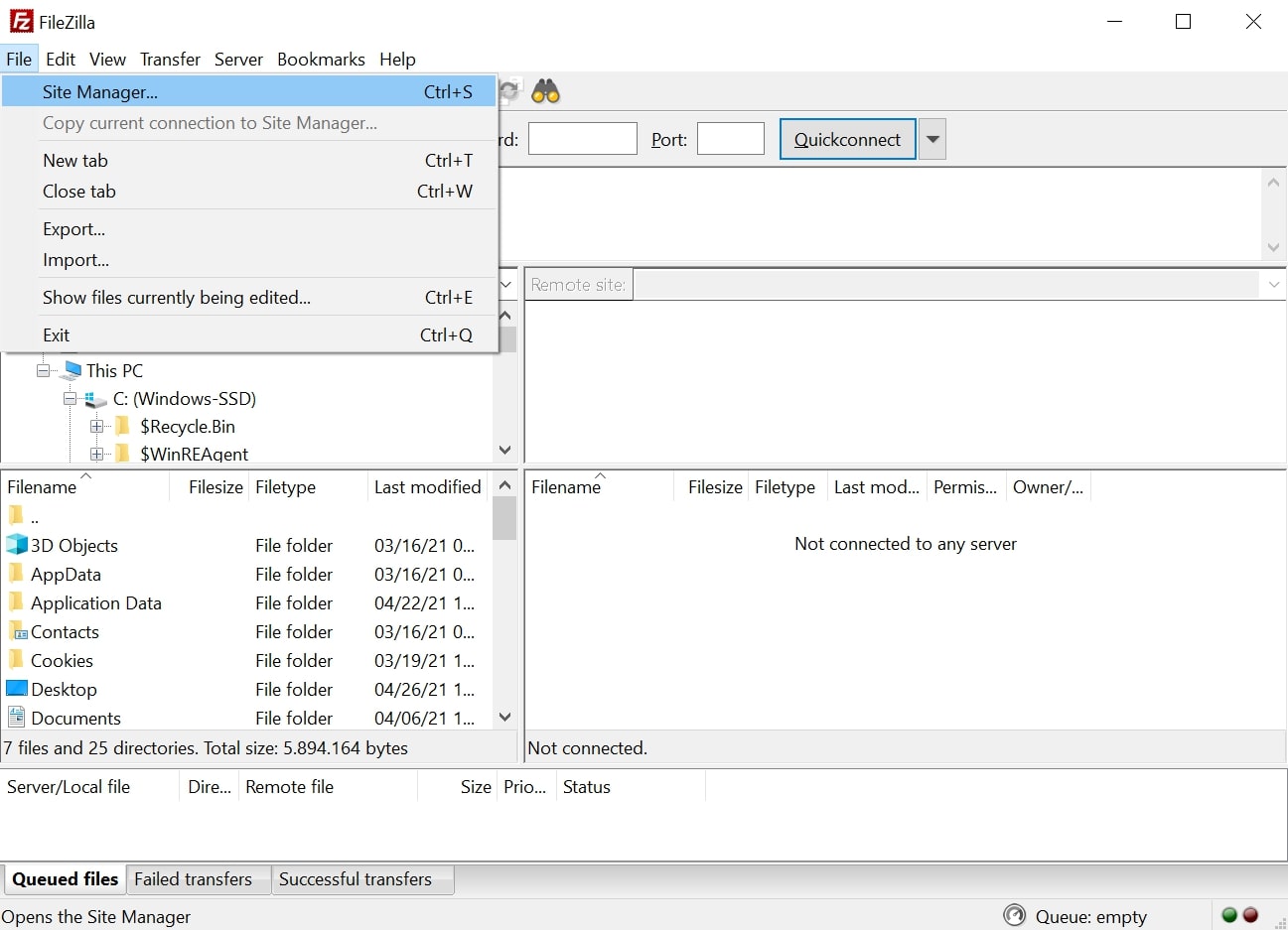Sort local files by Last modified column

pyautogui.click(x=428, y=486)
